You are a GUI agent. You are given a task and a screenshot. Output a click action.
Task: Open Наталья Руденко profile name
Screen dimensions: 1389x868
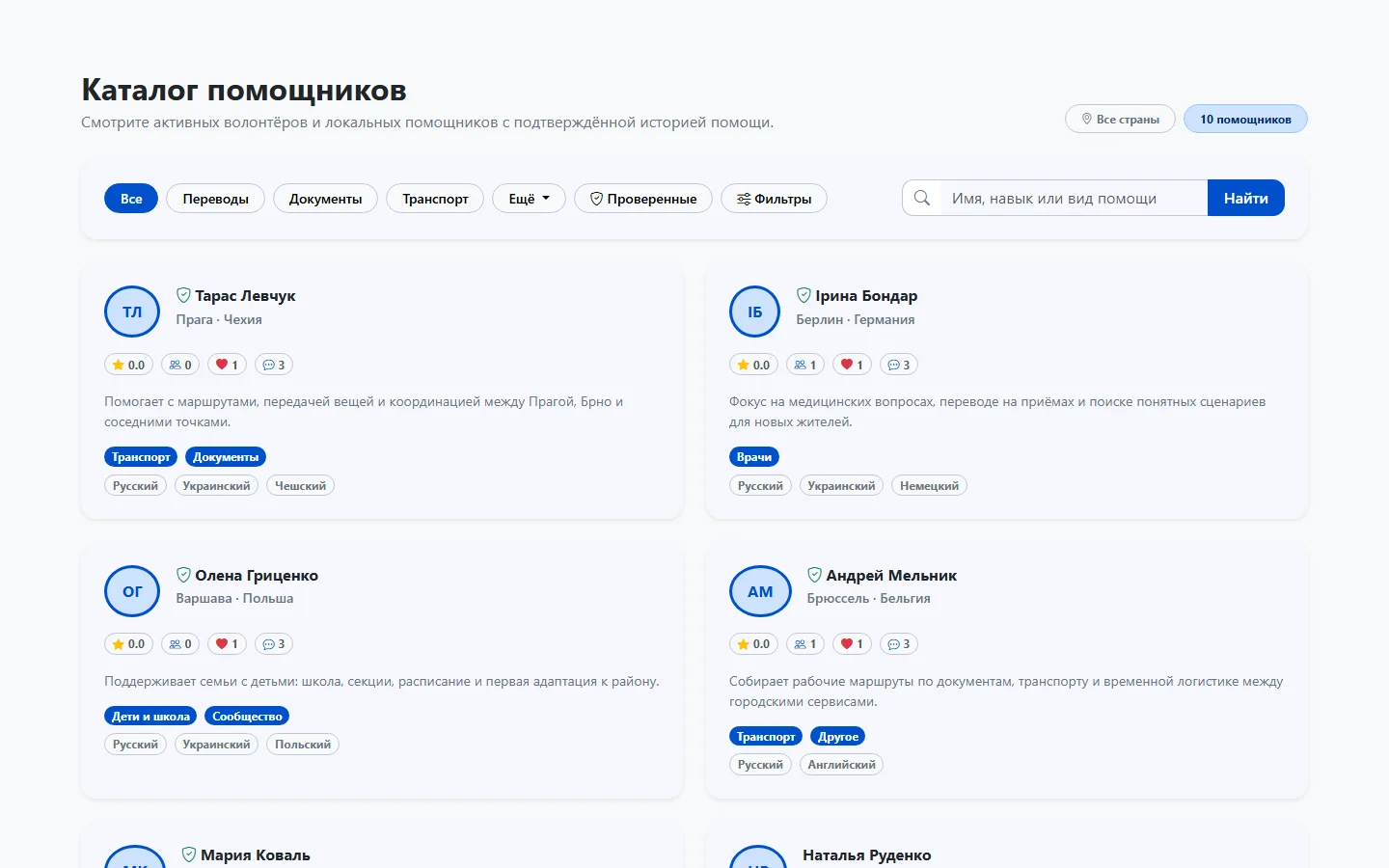tap(867, 854)
